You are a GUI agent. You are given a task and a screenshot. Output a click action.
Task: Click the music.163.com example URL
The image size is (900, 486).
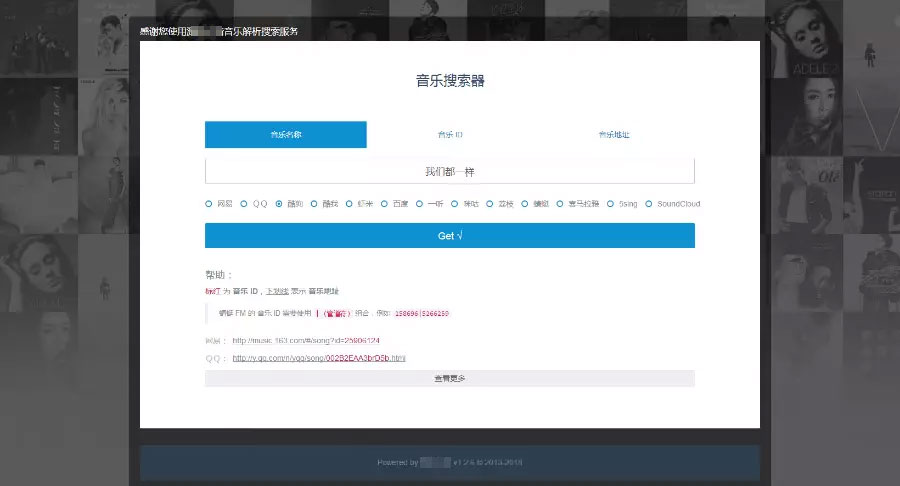click(305, 340)
